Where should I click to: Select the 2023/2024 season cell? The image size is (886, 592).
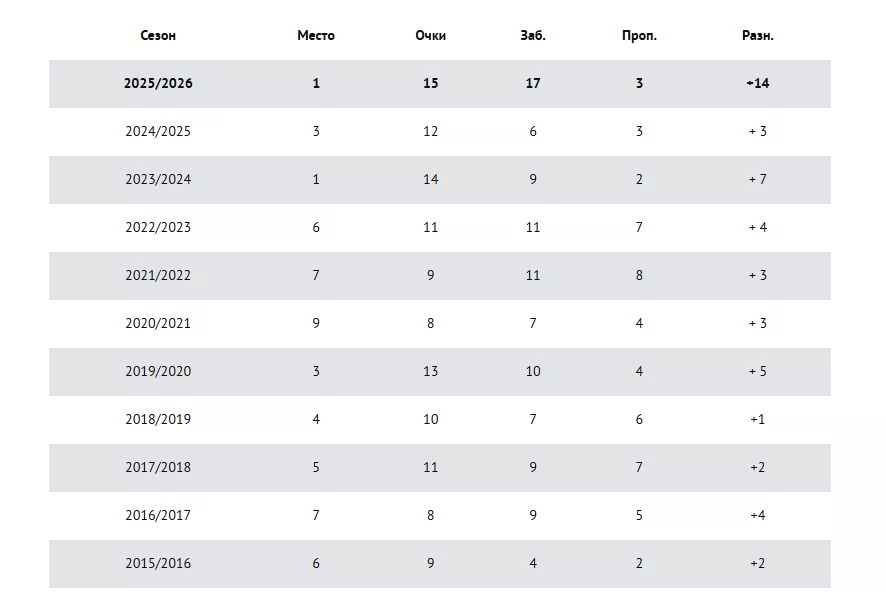tap(158, 179)
